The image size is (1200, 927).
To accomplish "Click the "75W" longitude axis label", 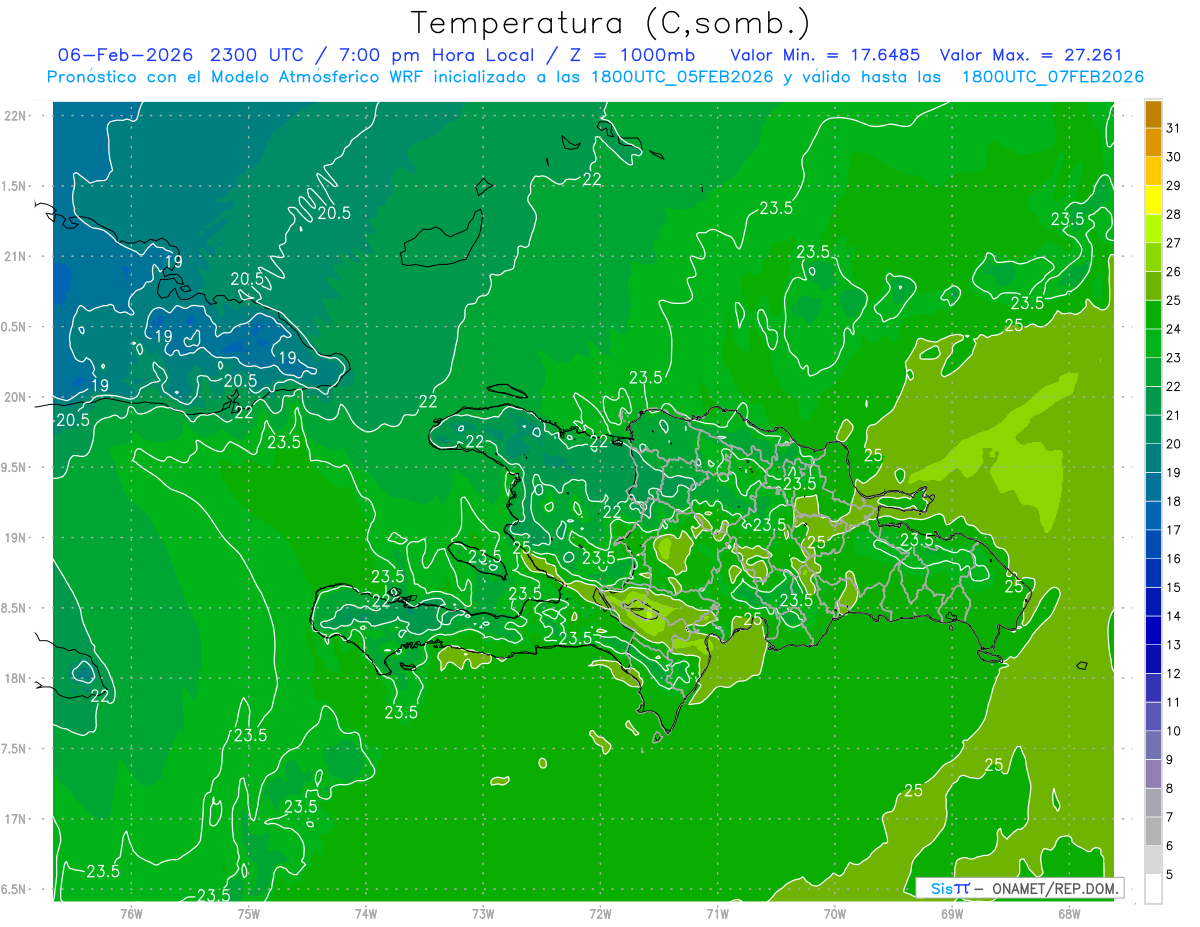I will click(x=248, y=913).
